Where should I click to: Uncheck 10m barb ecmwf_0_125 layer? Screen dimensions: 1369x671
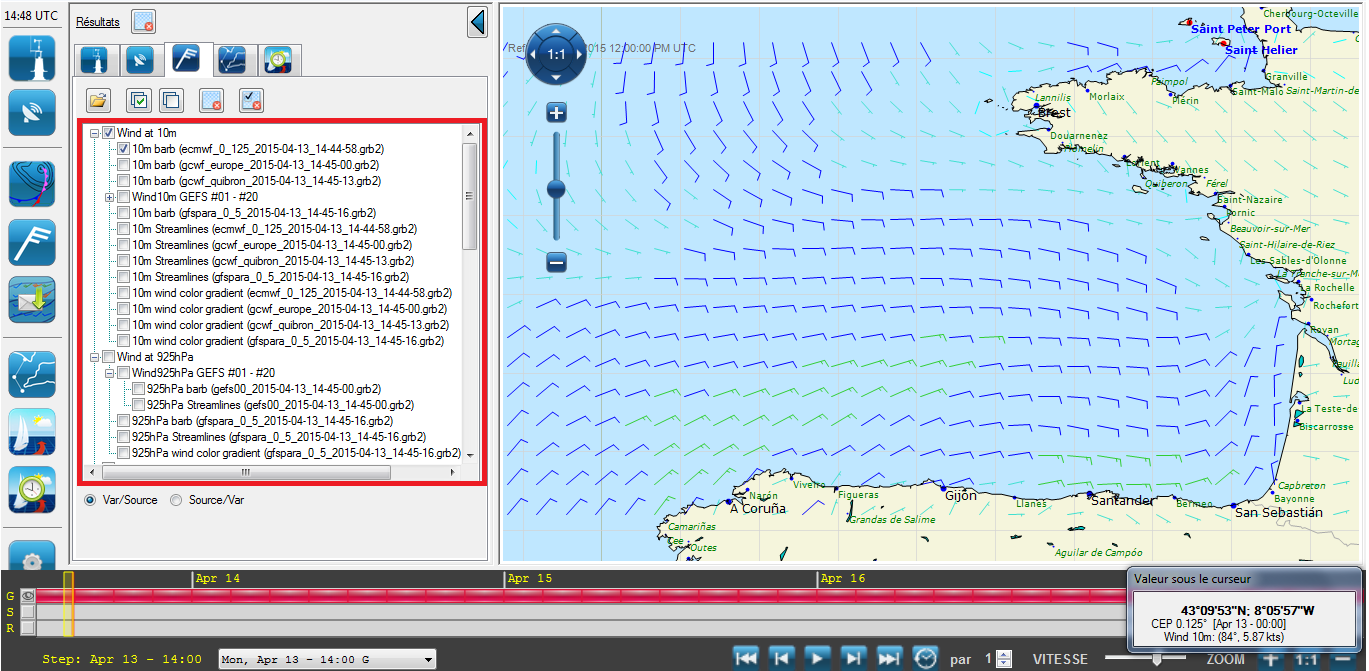123,149
